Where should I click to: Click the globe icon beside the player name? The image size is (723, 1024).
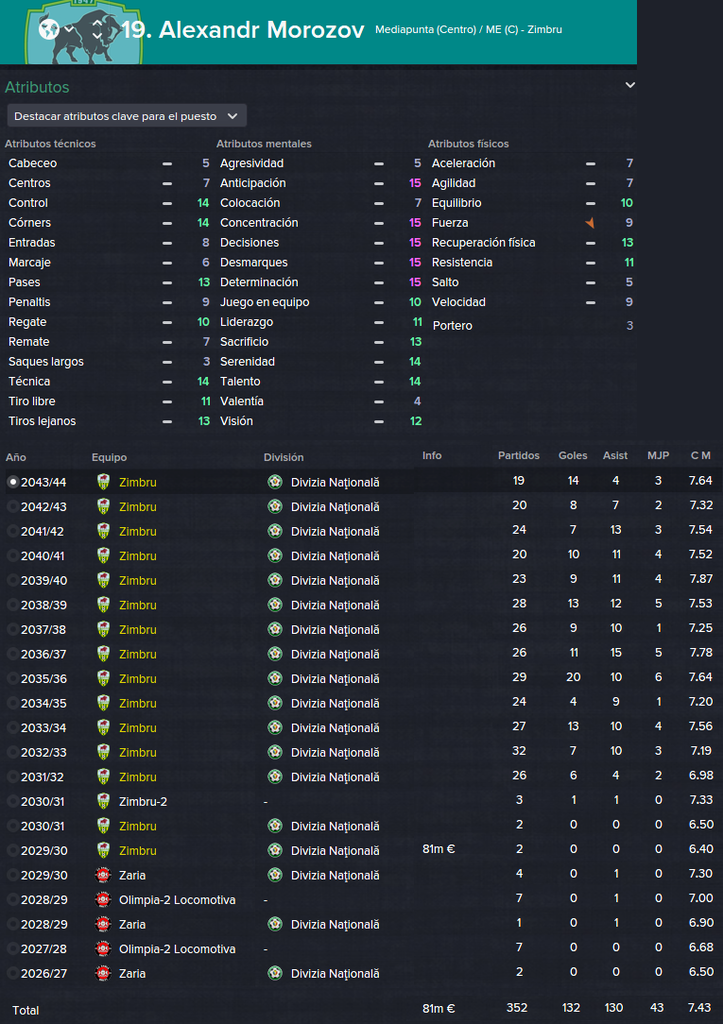pos(46,29)
